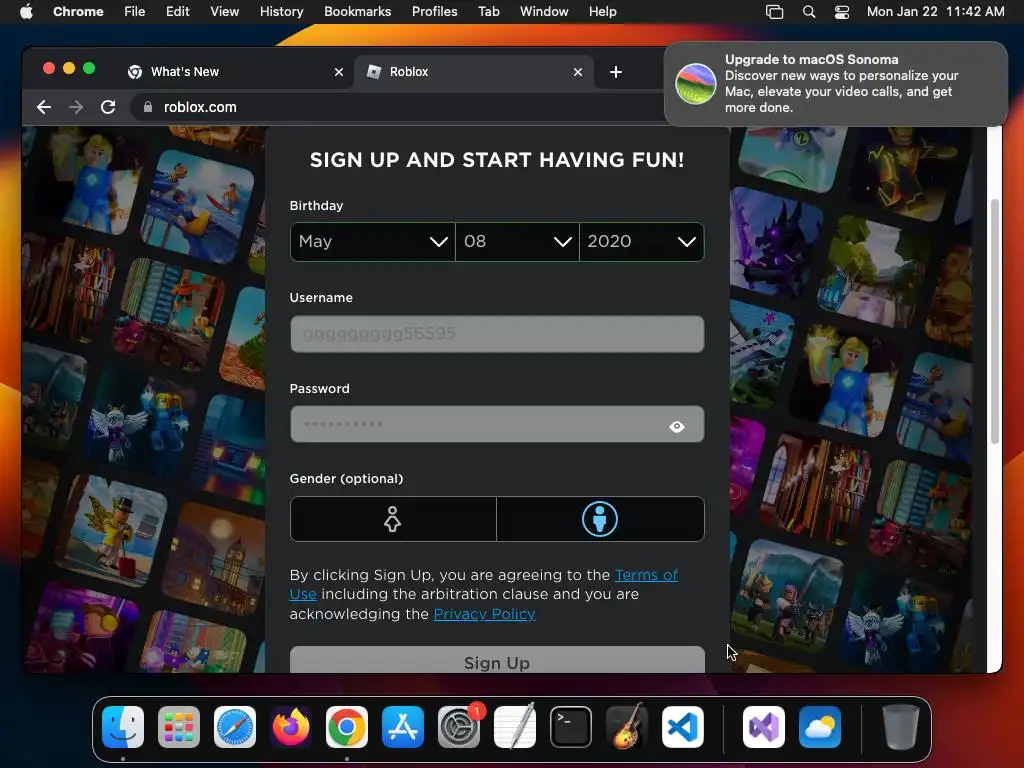This screenshot has width=1024, height=768.
Task: Open Launchpad from the Dock
Action: click(x=179, y=727)
